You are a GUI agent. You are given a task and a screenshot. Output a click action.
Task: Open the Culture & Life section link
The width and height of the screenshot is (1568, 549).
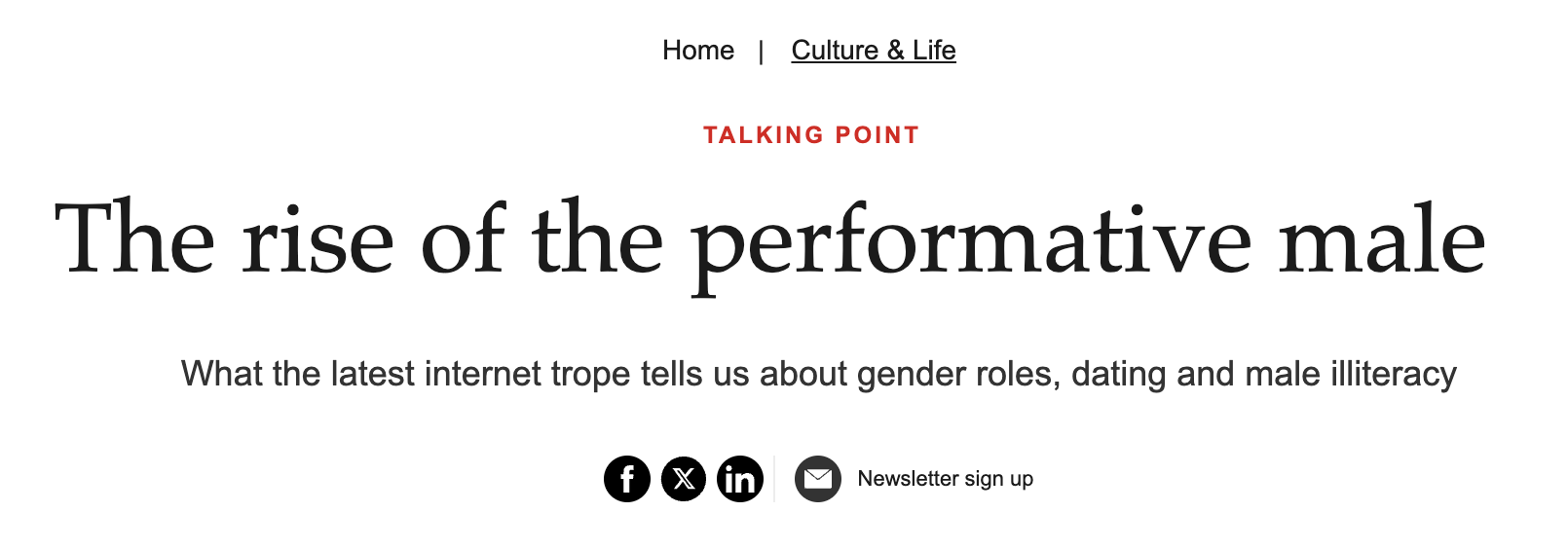click(874, 51)
